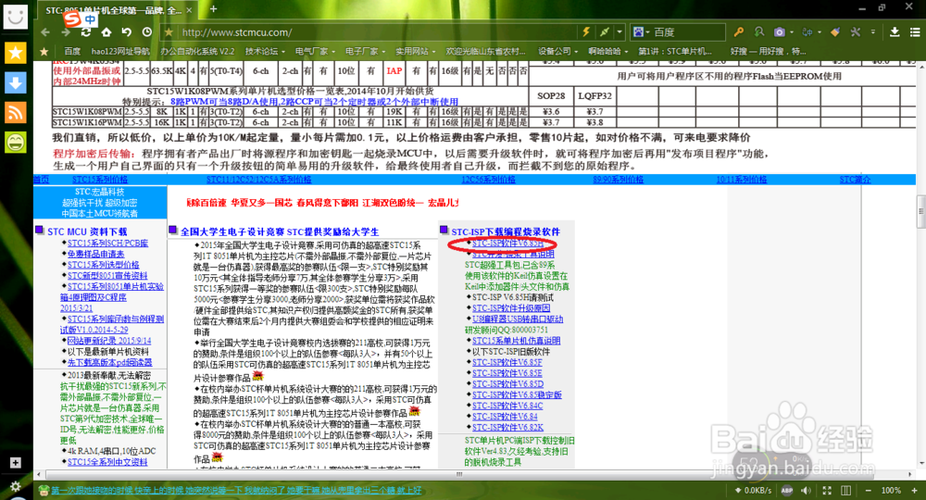Click the undo restore-tab icon
The height and width of the screenshot is (500, 926).
pyautogui.click(x=126, y=32)
